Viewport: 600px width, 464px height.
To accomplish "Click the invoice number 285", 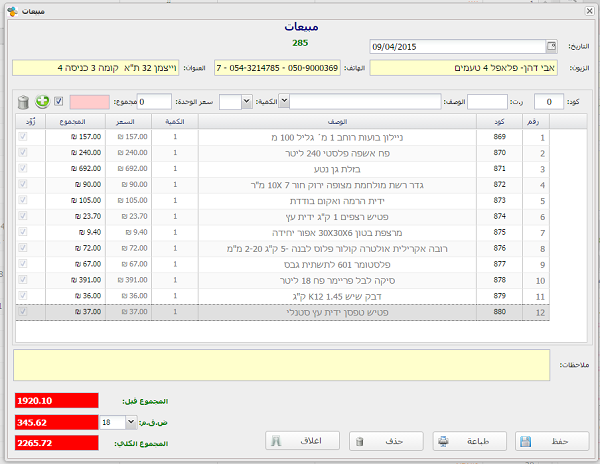I will pos(300,43).
